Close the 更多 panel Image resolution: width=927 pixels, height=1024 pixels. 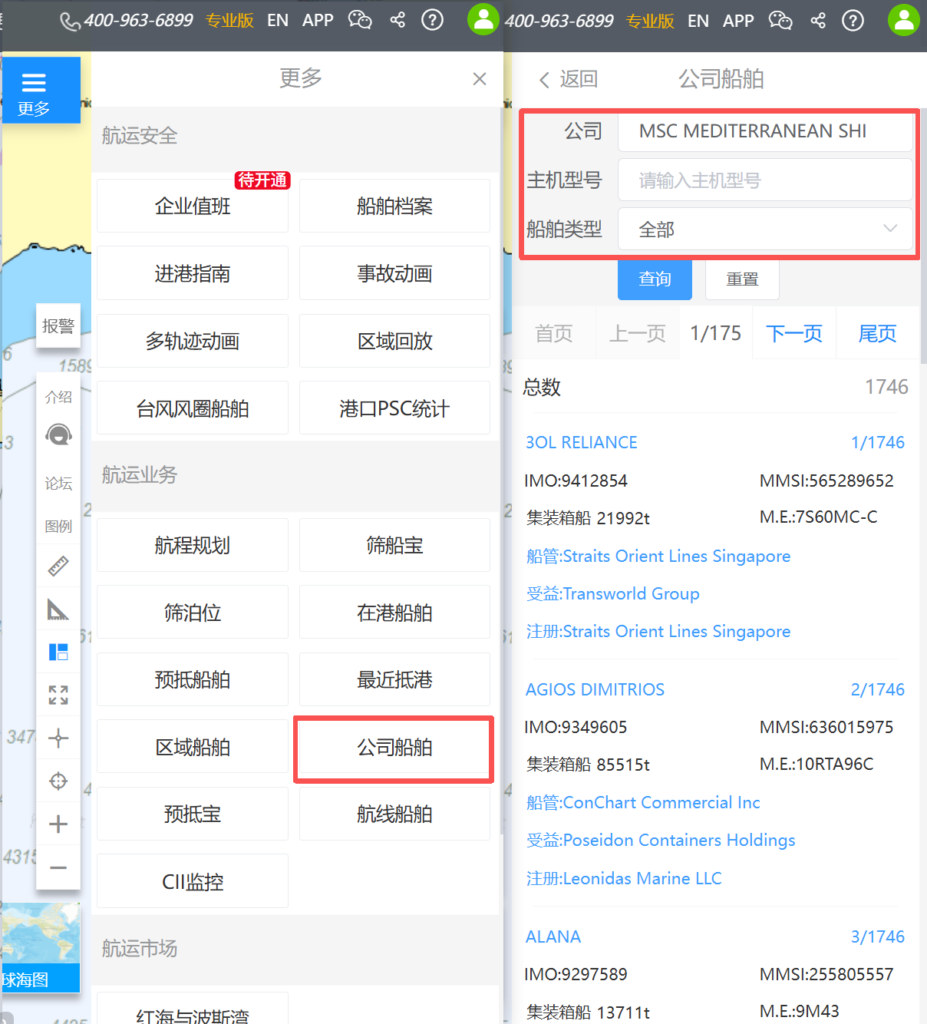coord(480,79)
